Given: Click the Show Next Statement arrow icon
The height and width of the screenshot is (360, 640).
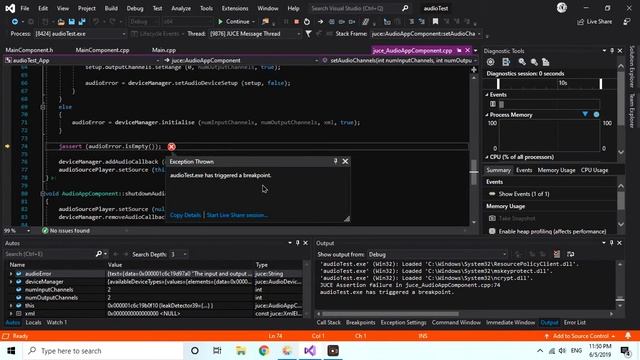Looking at the screenshot, I should tap(320, 21).
